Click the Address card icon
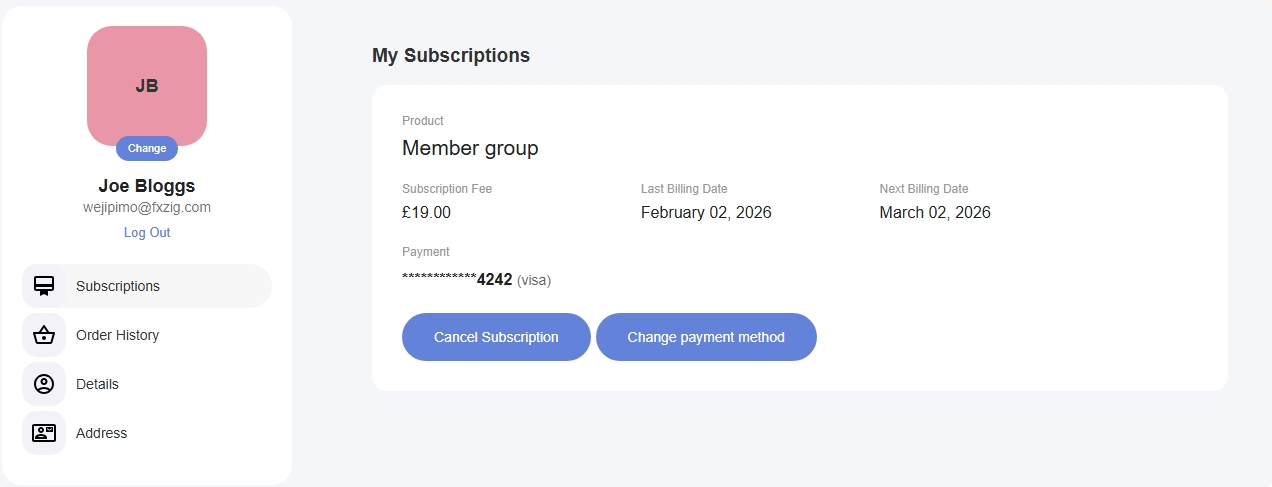This screenshot has width=1272, height=487. 44,433
